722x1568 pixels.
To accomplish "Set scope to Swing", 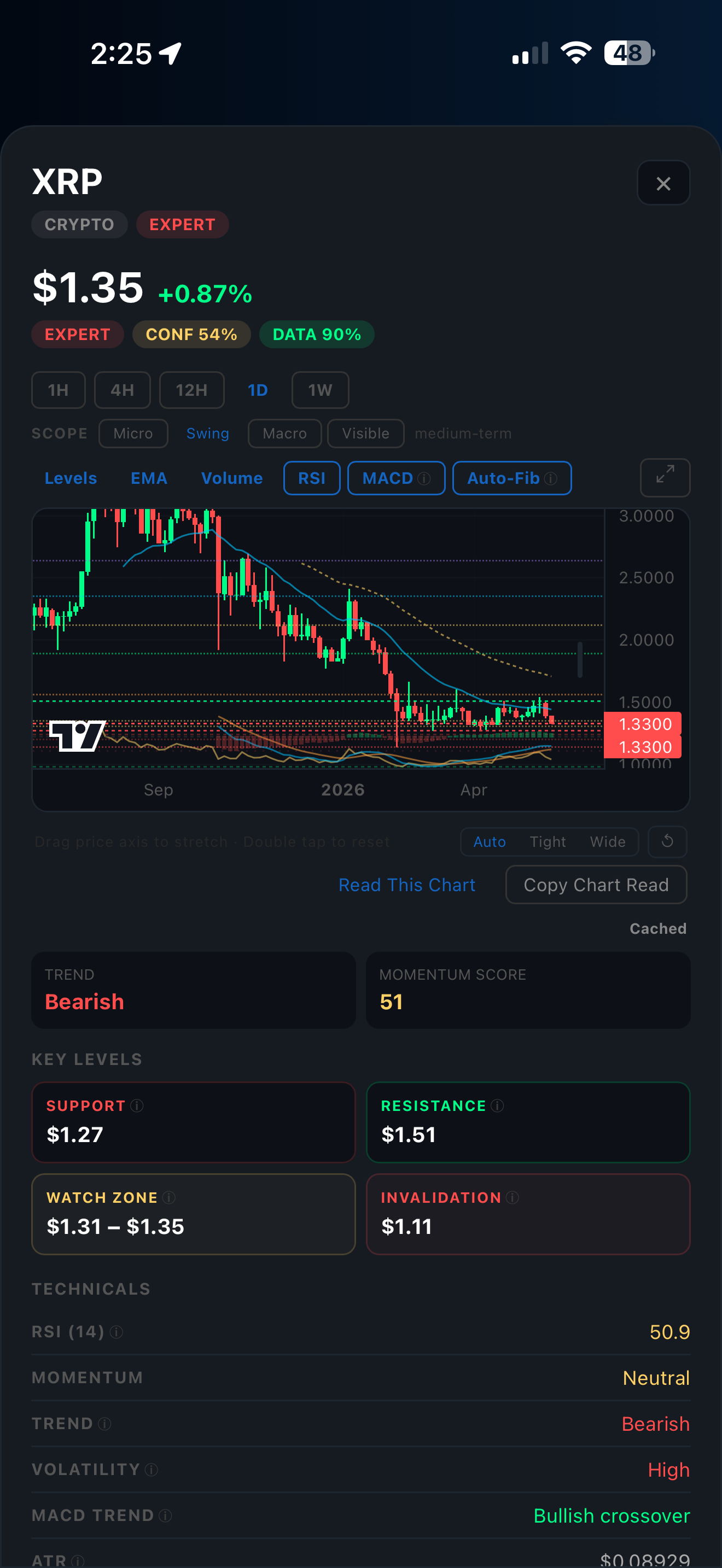I will [208, 434].
